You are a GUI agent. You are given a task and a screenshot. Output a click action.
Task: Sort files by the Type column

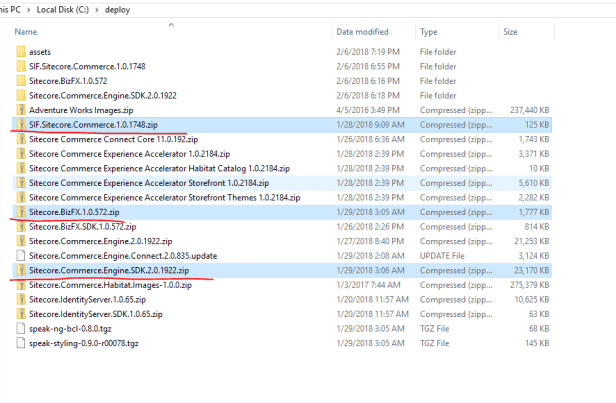click(429, 32)
